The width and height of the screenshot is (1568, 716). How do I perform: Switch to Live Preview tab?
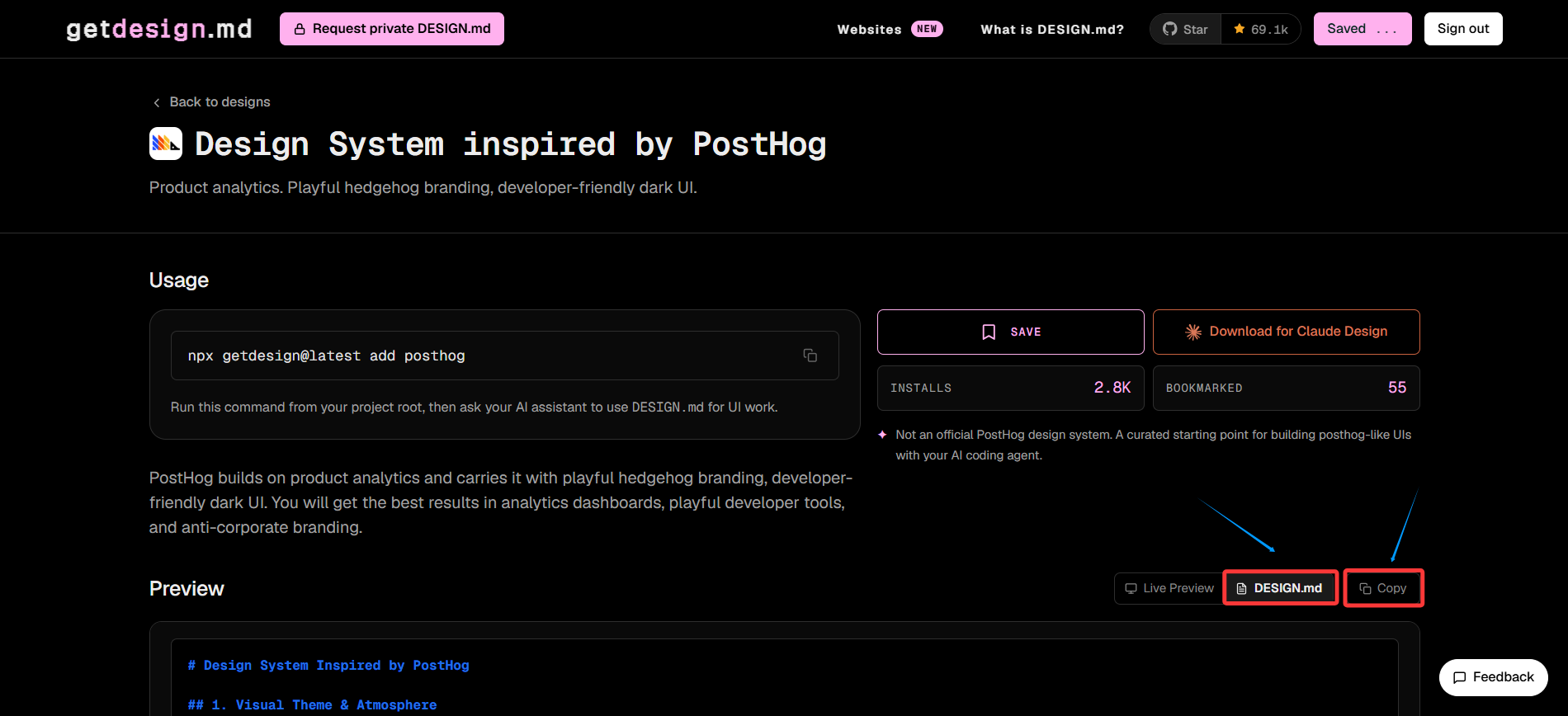click(1169, 588)
